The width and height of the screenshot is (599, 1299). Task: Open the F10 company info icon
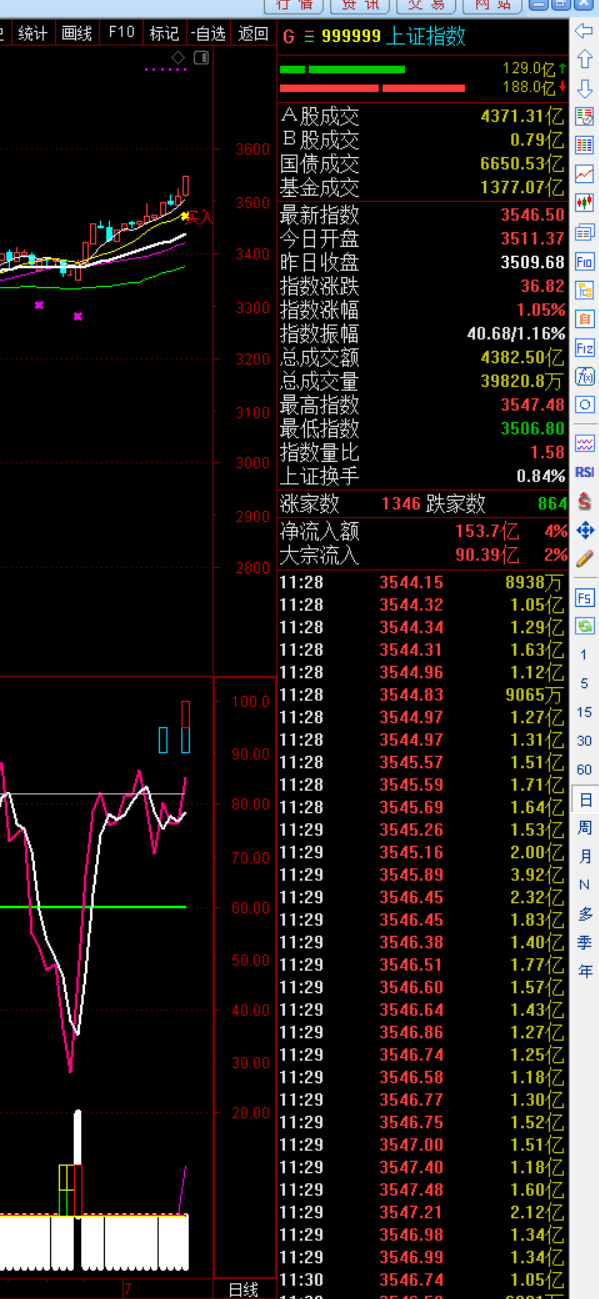click(x=584, y=262)
